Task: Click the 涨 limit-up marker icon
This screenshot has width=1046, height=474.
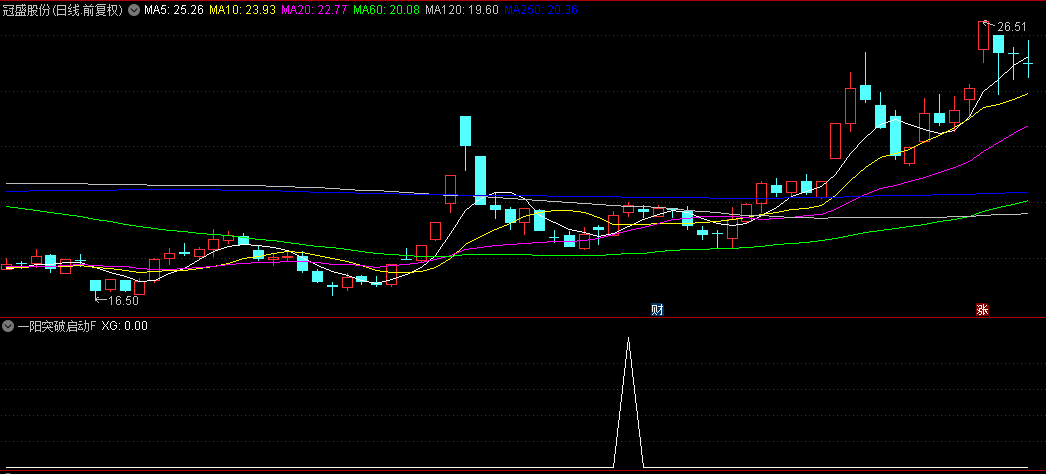Action: click(x=982, y=309)
